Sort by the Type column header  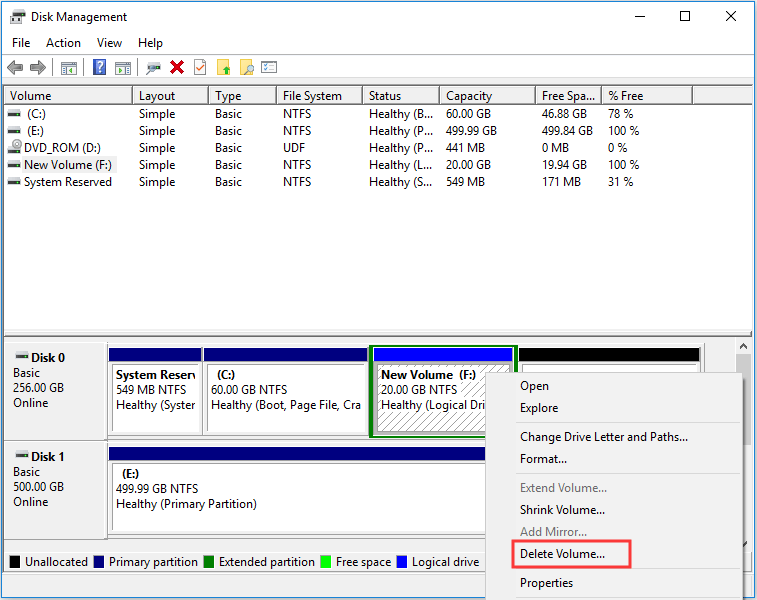242,96
